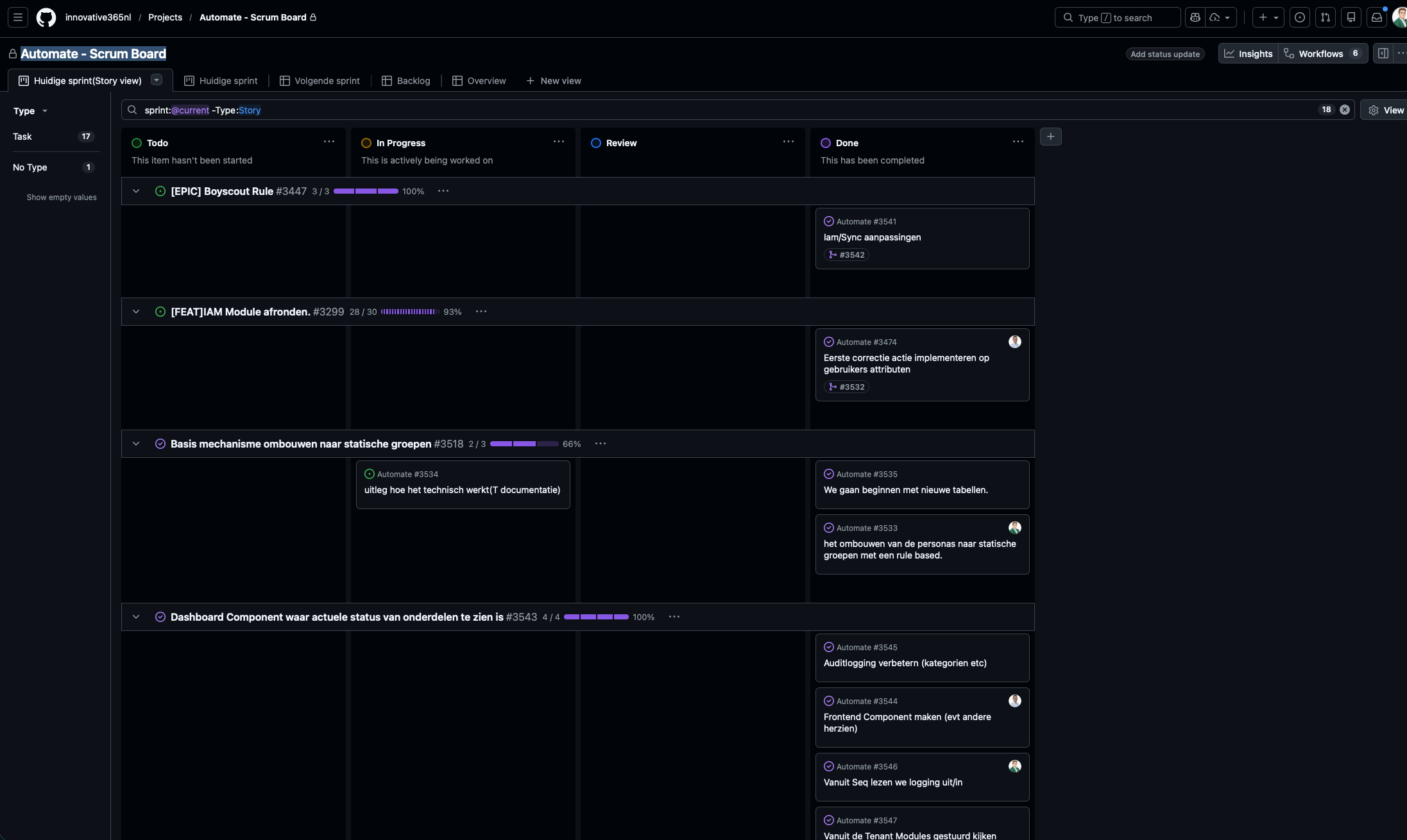Open the View settings menu

tap(1386, 110)
